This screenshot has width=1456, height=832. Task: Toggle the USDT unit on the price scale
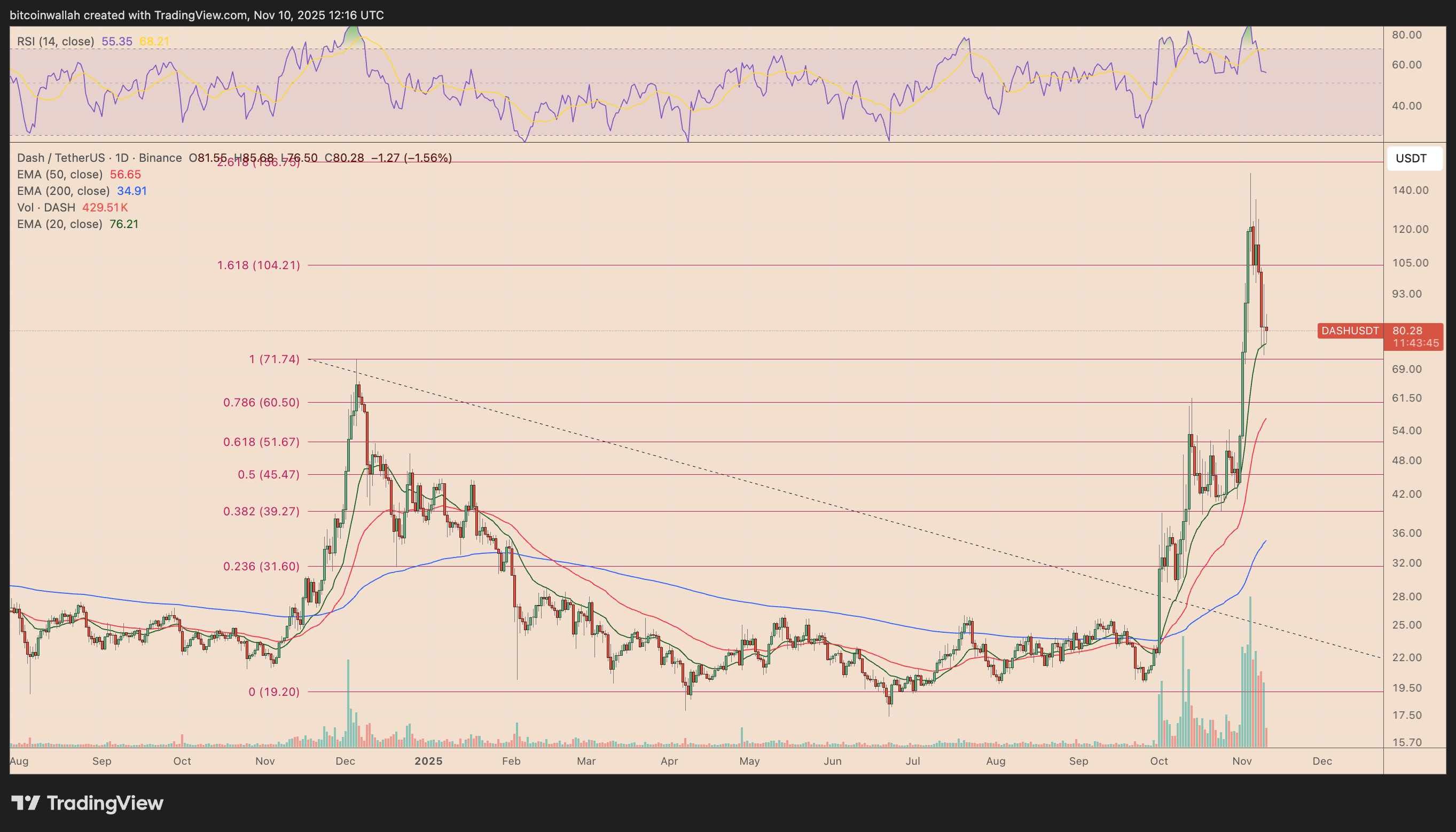[1414, 158]
